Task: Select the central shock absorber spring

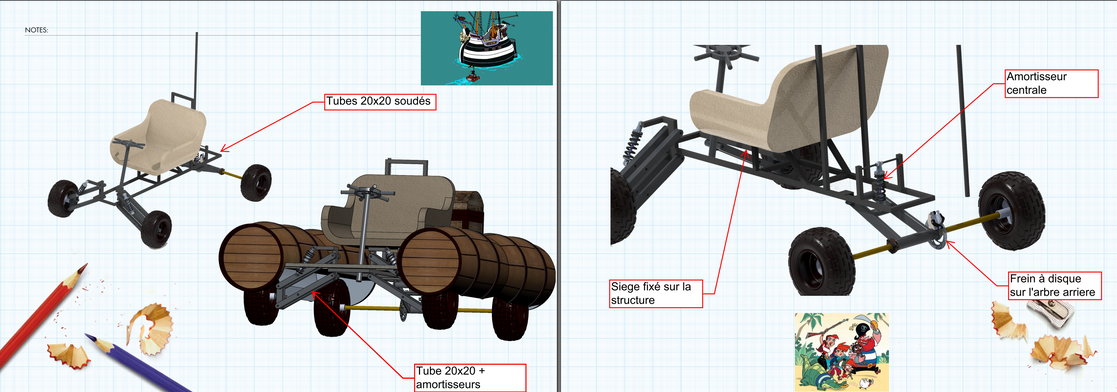Action: 880,181
